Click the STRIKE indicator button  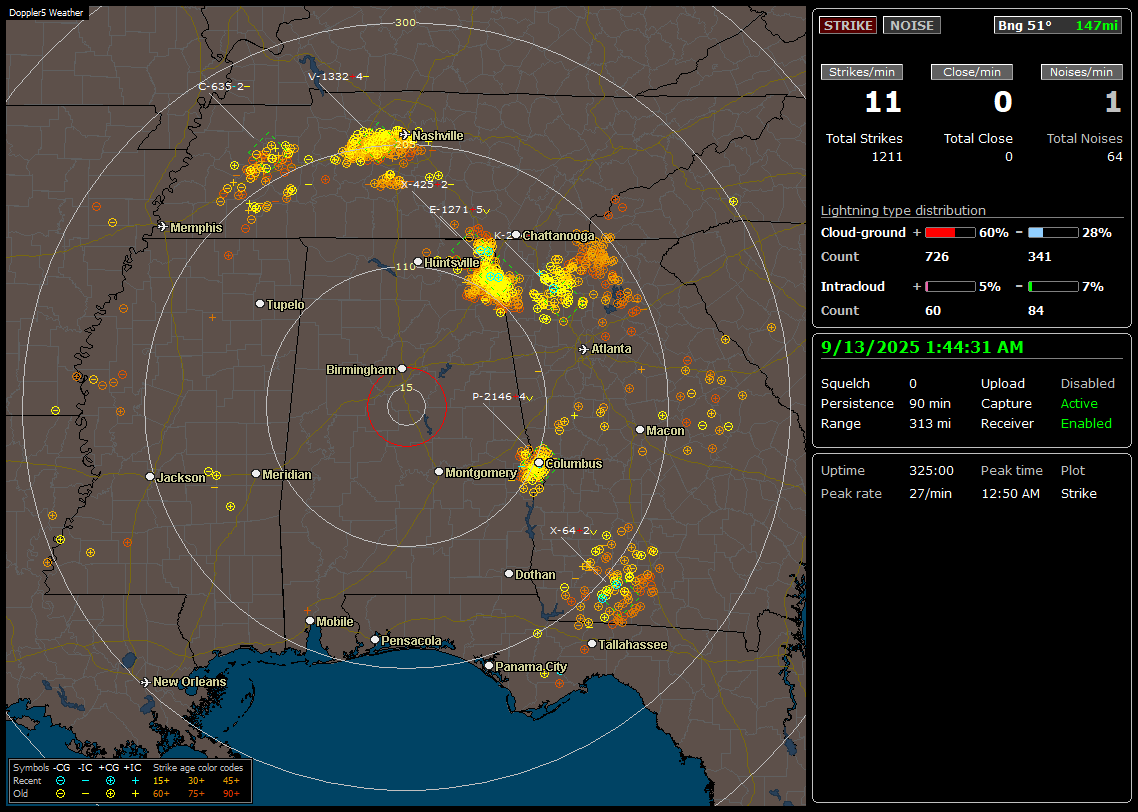(848, 25)
